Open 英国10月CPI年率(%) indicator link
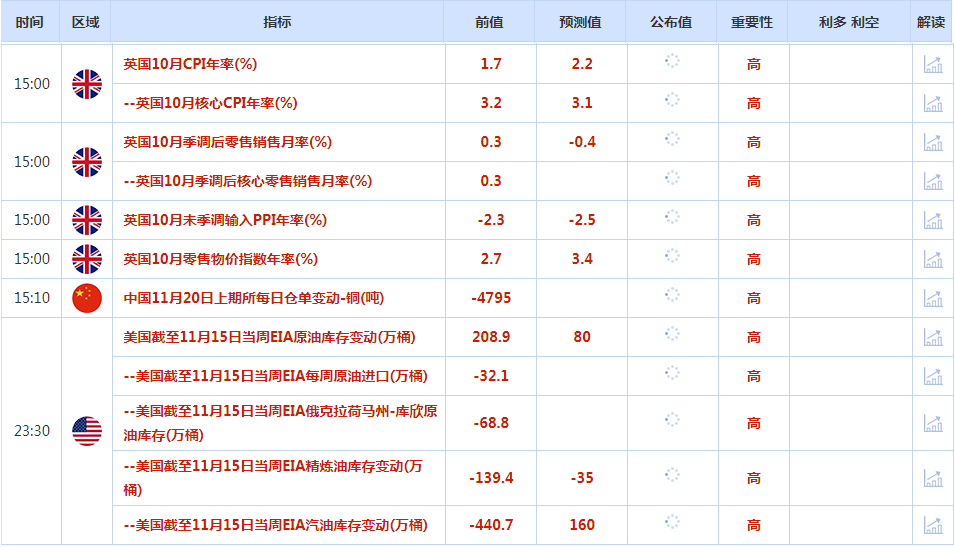The height and width of the screenshot is (547, 954). [190, 64]
